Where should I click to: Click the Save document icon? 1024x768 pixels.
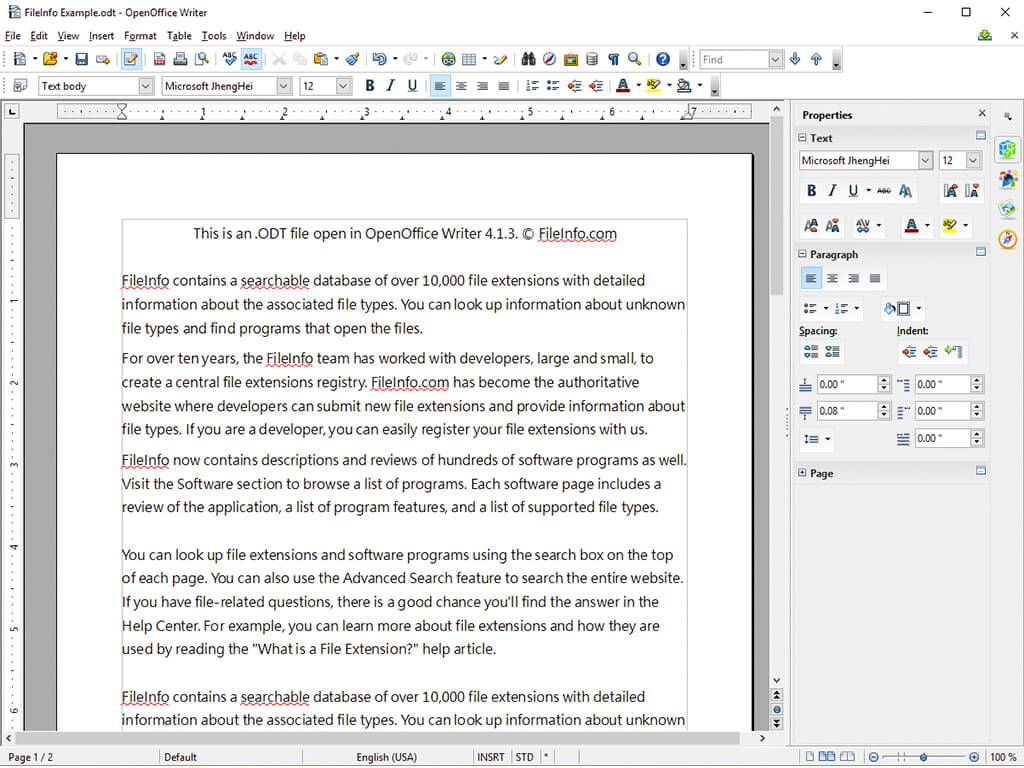[x=82, y=60]
